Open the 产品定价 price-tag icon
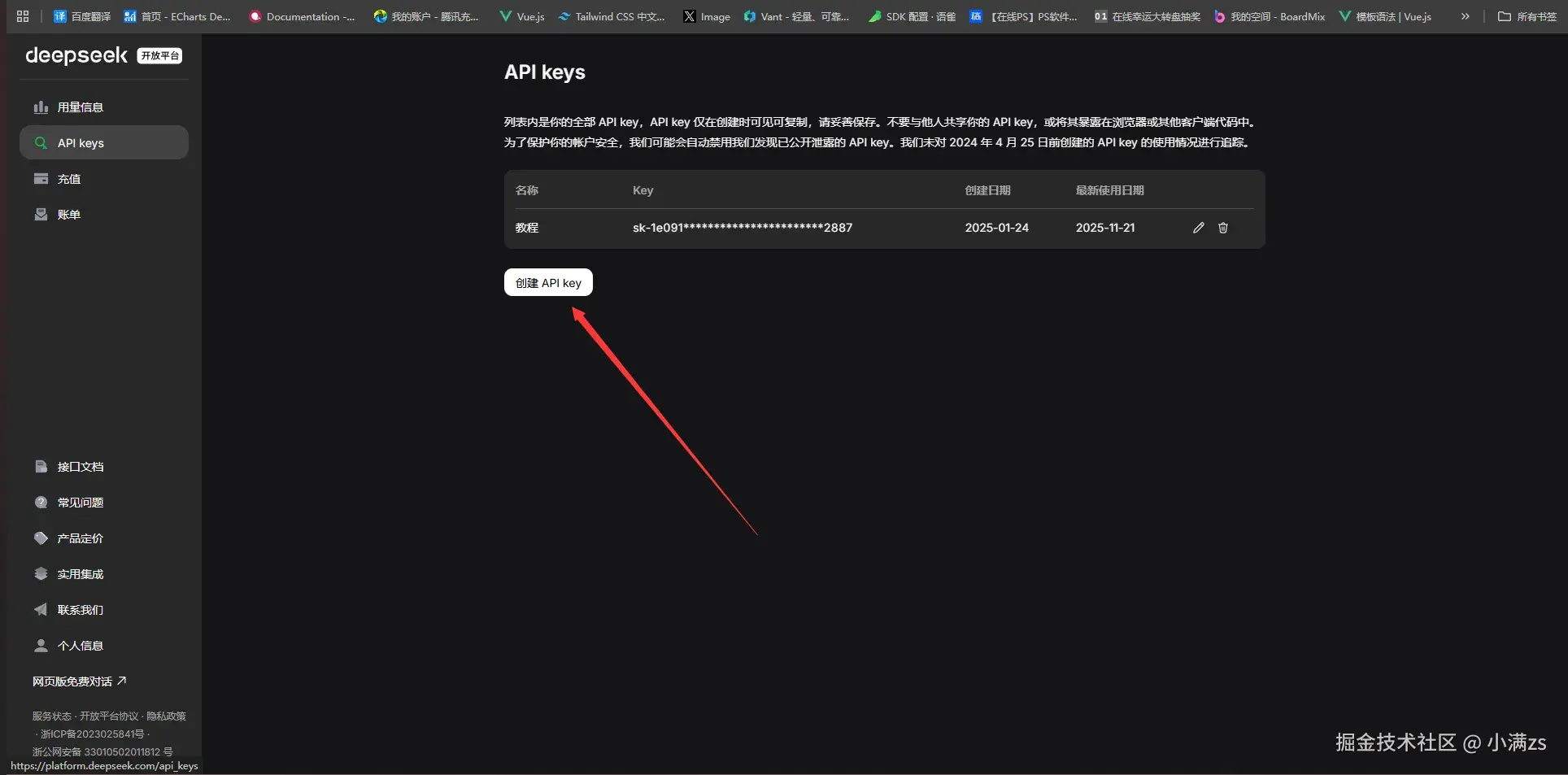1568x775 pixels. point(41,538)
